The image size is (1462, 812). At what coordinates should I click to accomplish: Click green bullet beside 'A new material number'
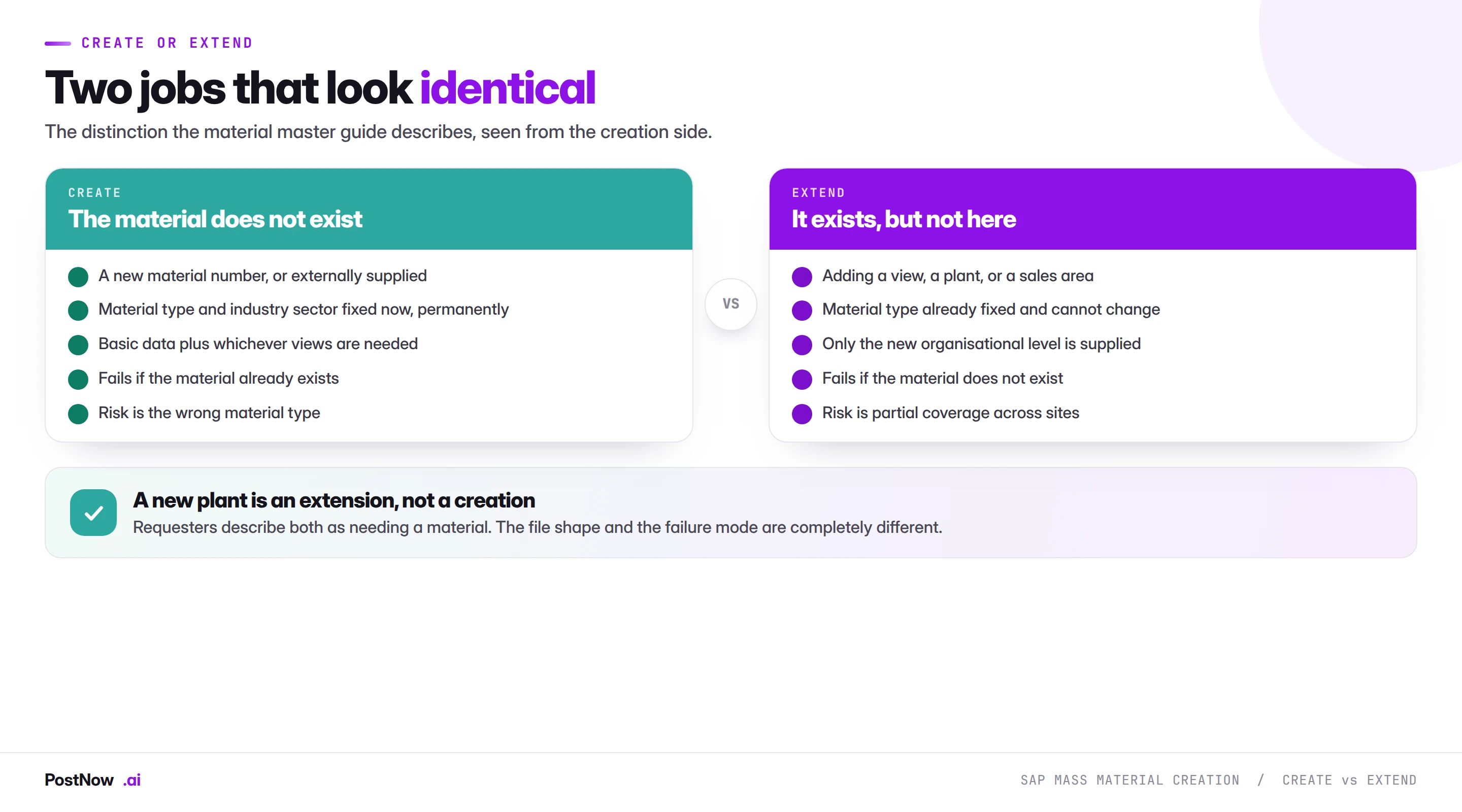click(x=78, y=277)
